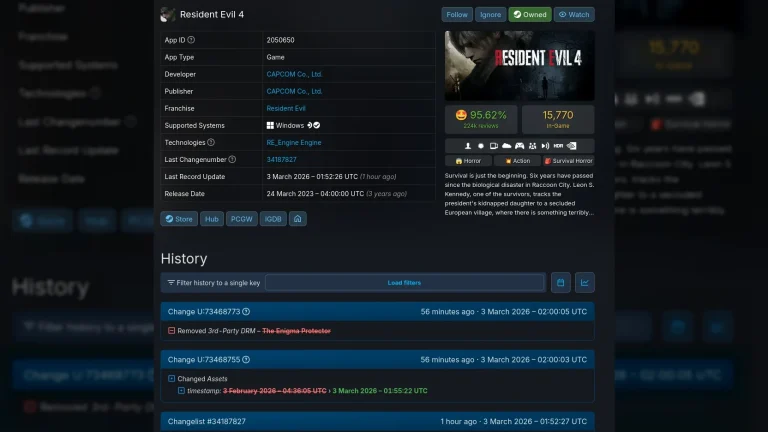
Task: Open the Technologies help icon
Action: tap(211, 143)
